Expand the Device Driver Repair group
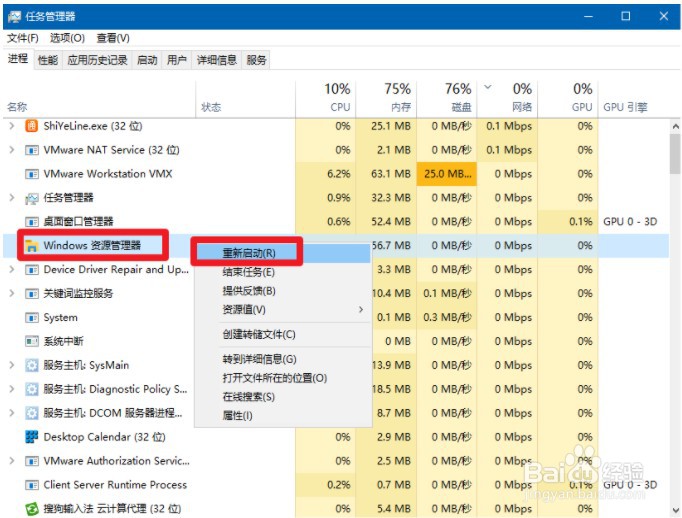Viewport: 682px width, 518px height. tap(12, 270)
